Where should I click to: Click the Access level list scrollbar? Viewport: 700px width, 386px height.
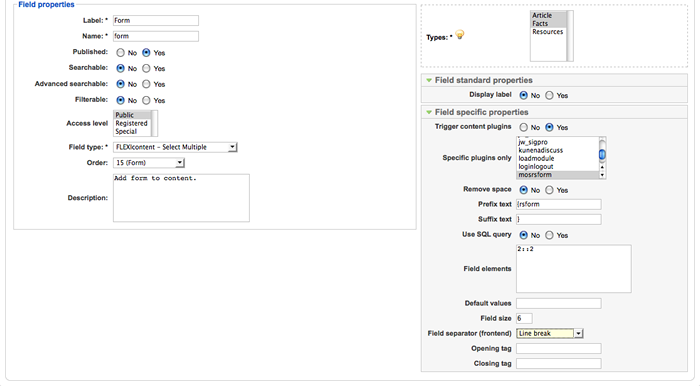tap(154, 123)
